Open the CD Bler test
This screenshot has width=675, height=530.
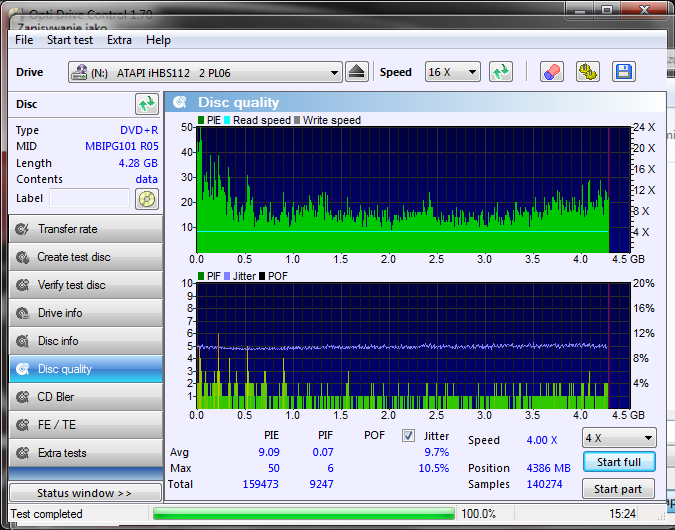pos(86,397)
